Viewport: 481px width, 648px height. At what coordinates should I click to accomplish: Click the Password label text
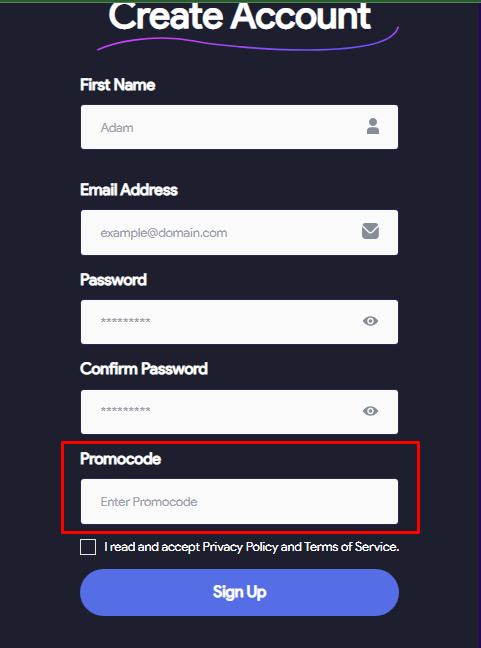point(114,280)
